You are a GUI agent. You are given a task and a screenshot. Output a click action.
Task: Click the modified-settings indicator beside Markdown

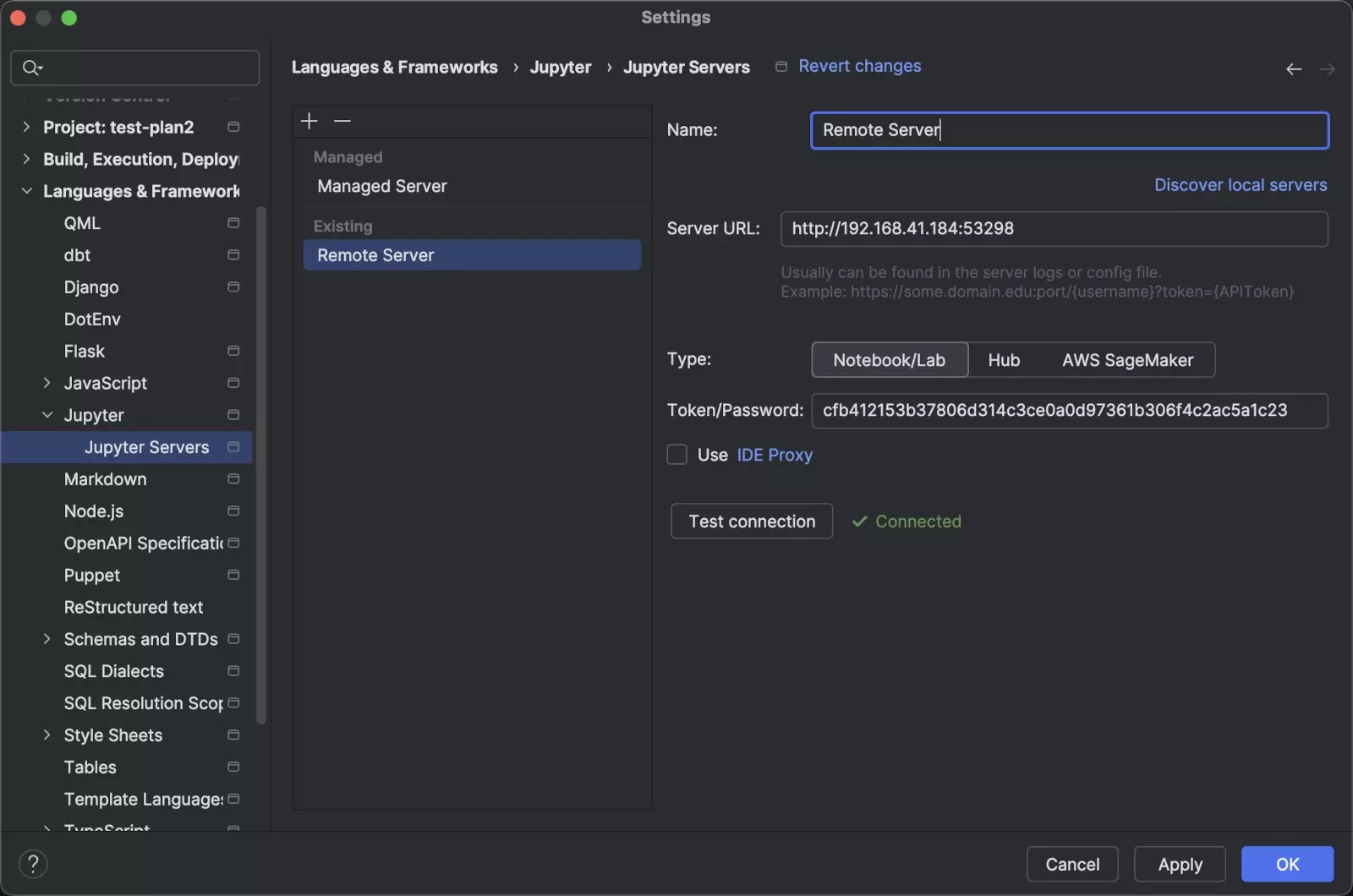click(x=232, y=479)
